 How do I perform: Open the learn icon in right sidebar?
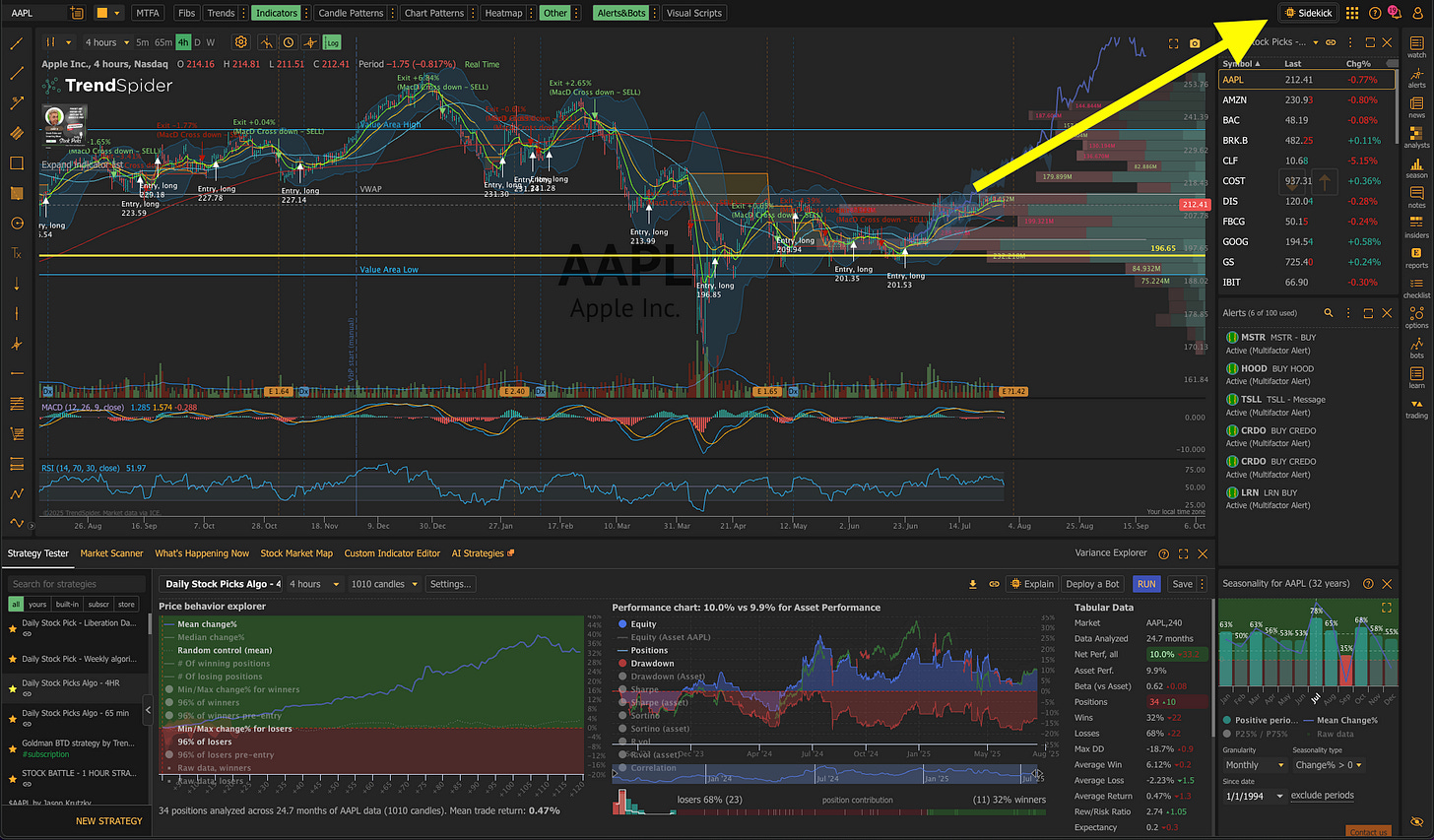click(1416, 378)
